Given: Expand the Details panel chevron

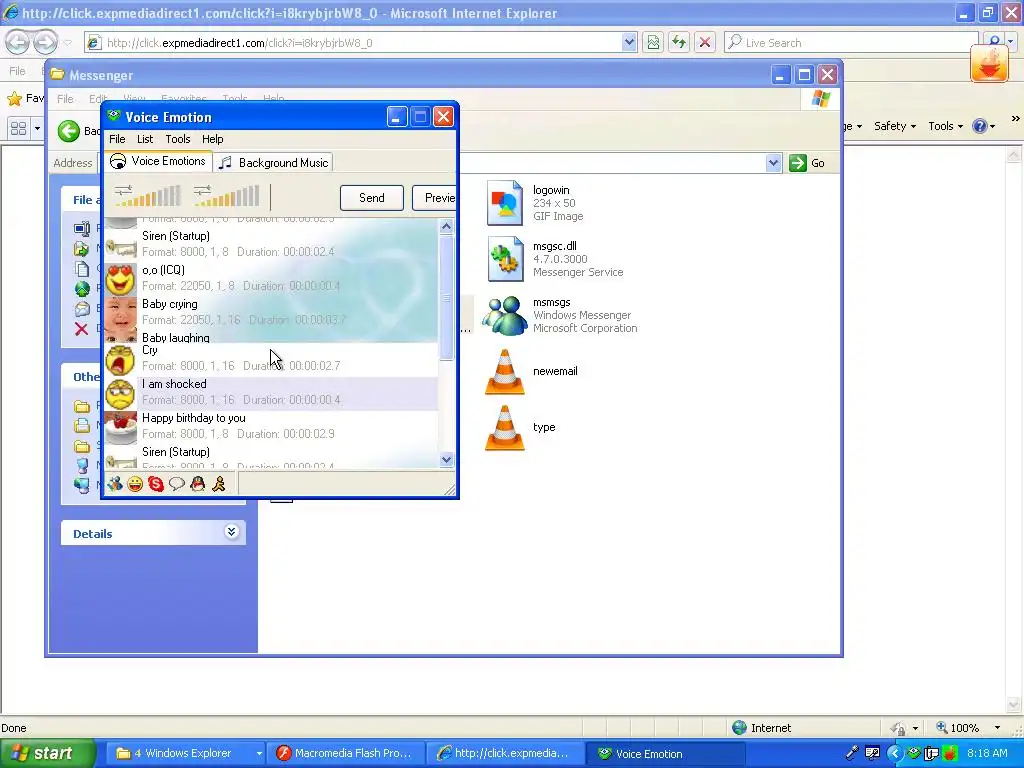Looking at the screenshot, I should (231, 532).
